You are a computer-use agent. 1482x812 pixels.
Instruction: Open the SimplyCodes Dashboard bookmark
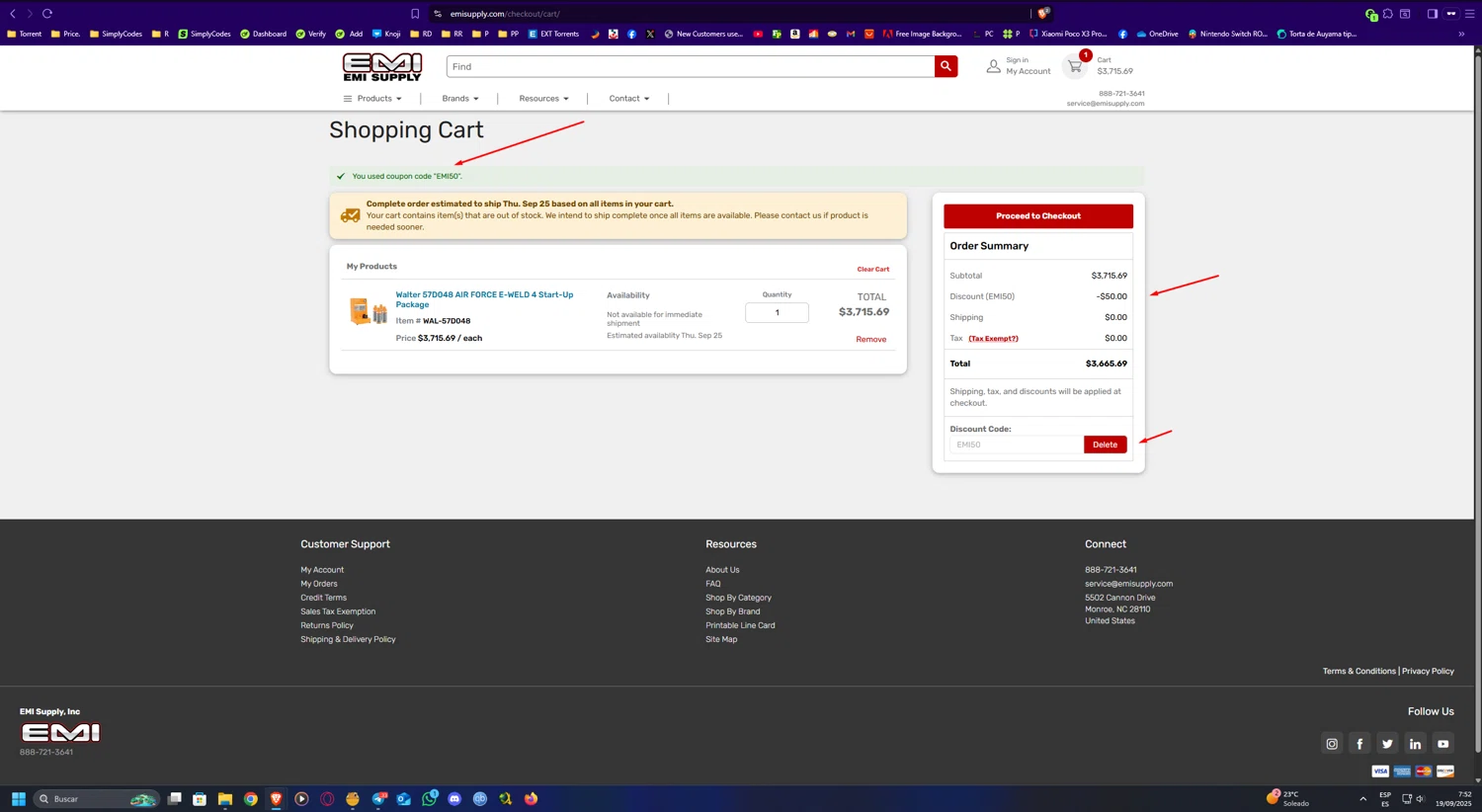(263, 34)
